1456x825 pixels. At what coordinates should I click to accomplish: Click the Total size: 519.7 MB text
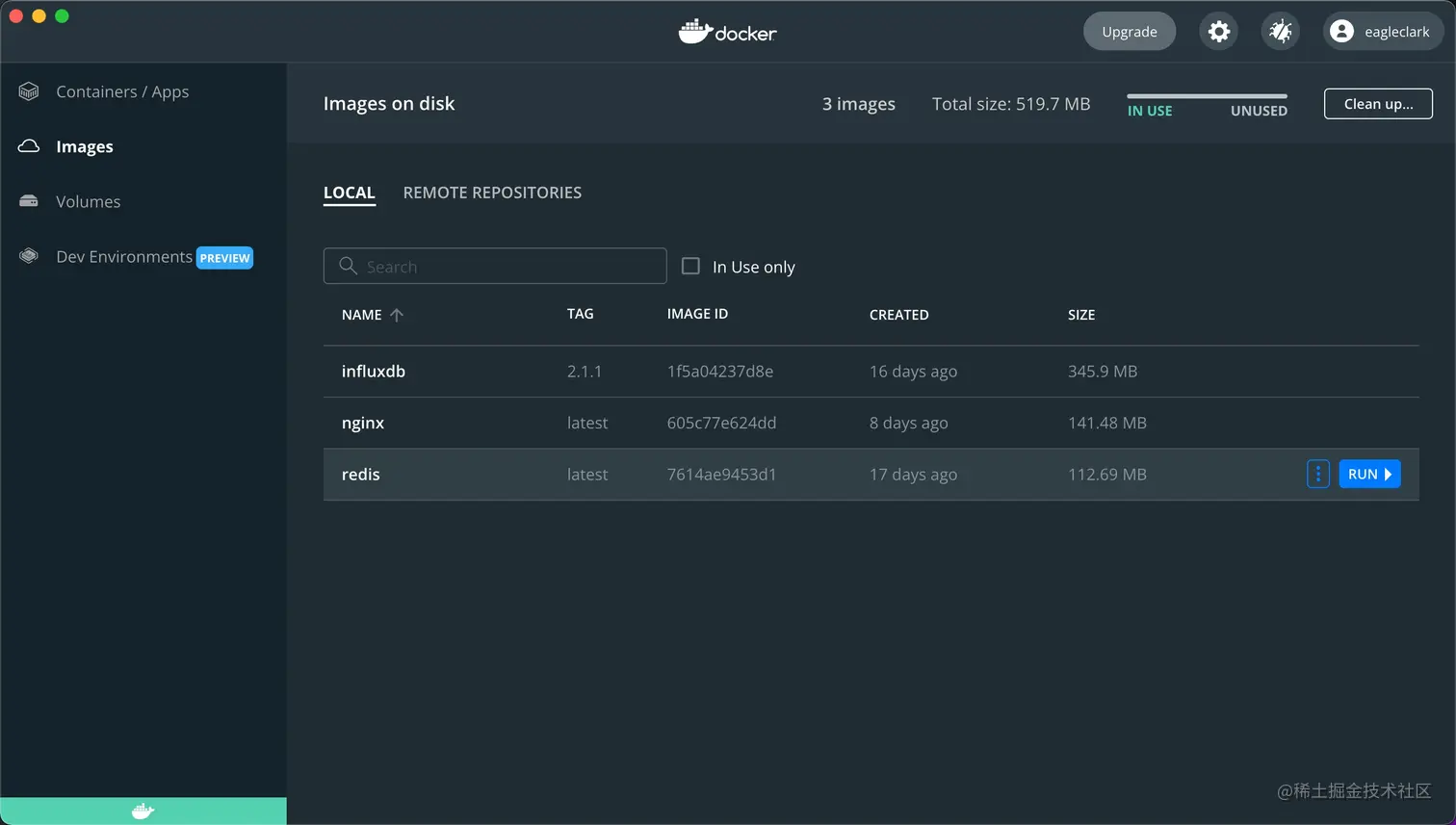coord(1011,104)
